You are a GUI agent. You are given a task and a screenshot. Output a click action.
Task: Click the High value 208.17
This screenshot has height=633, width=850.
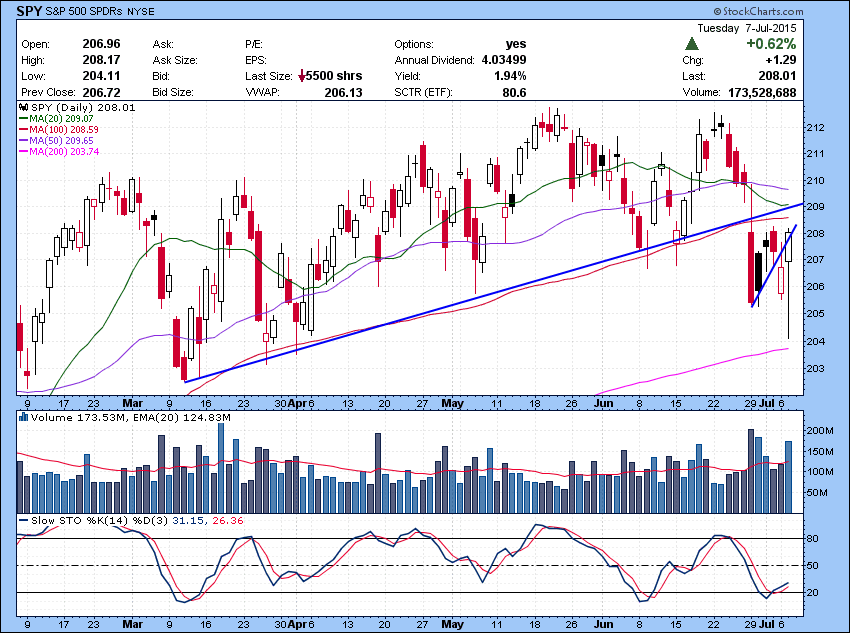tap(101, 60)
